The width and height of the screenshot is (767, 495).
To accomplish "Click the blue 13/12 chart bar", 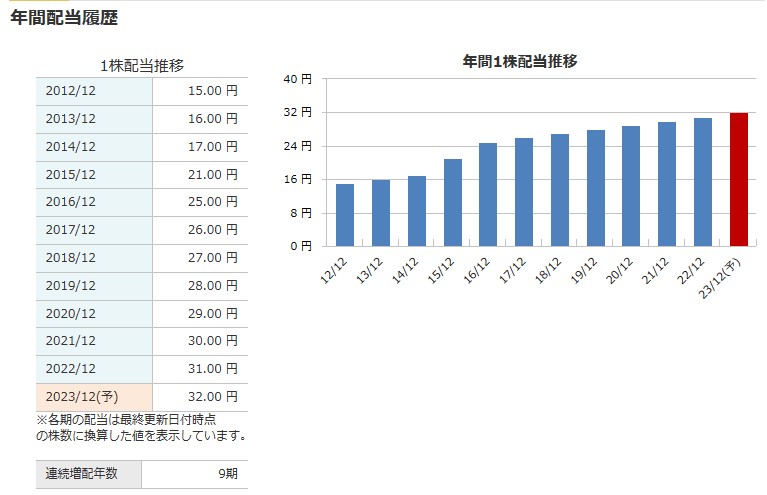I will click(x=381, y=213).
